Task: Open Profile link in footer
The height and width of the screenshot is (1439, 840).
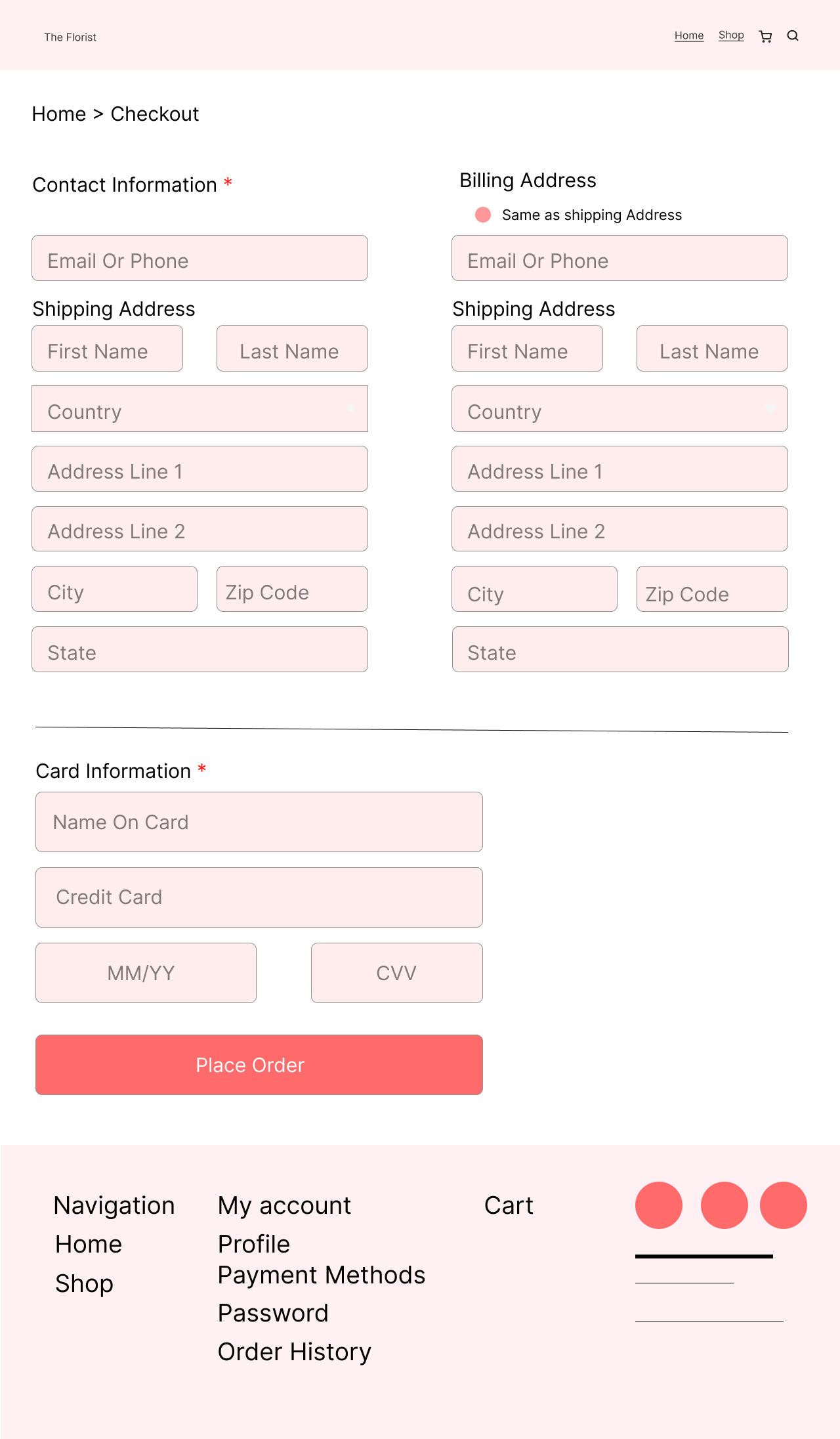Action: point(254,1244)
